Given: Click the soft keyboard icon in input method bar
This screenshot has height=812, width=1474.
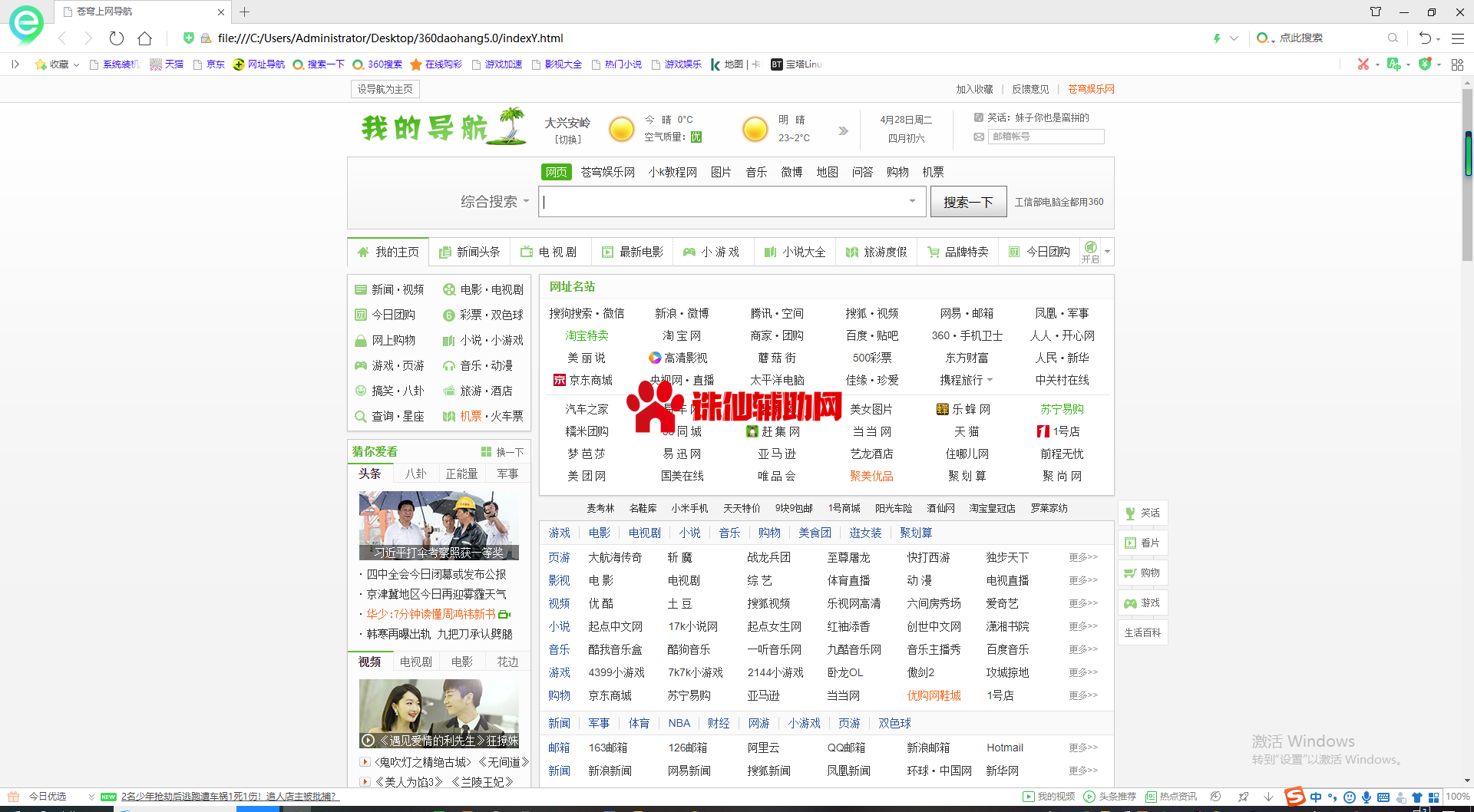Looking at the screenshot, I should pos(1383,797).
